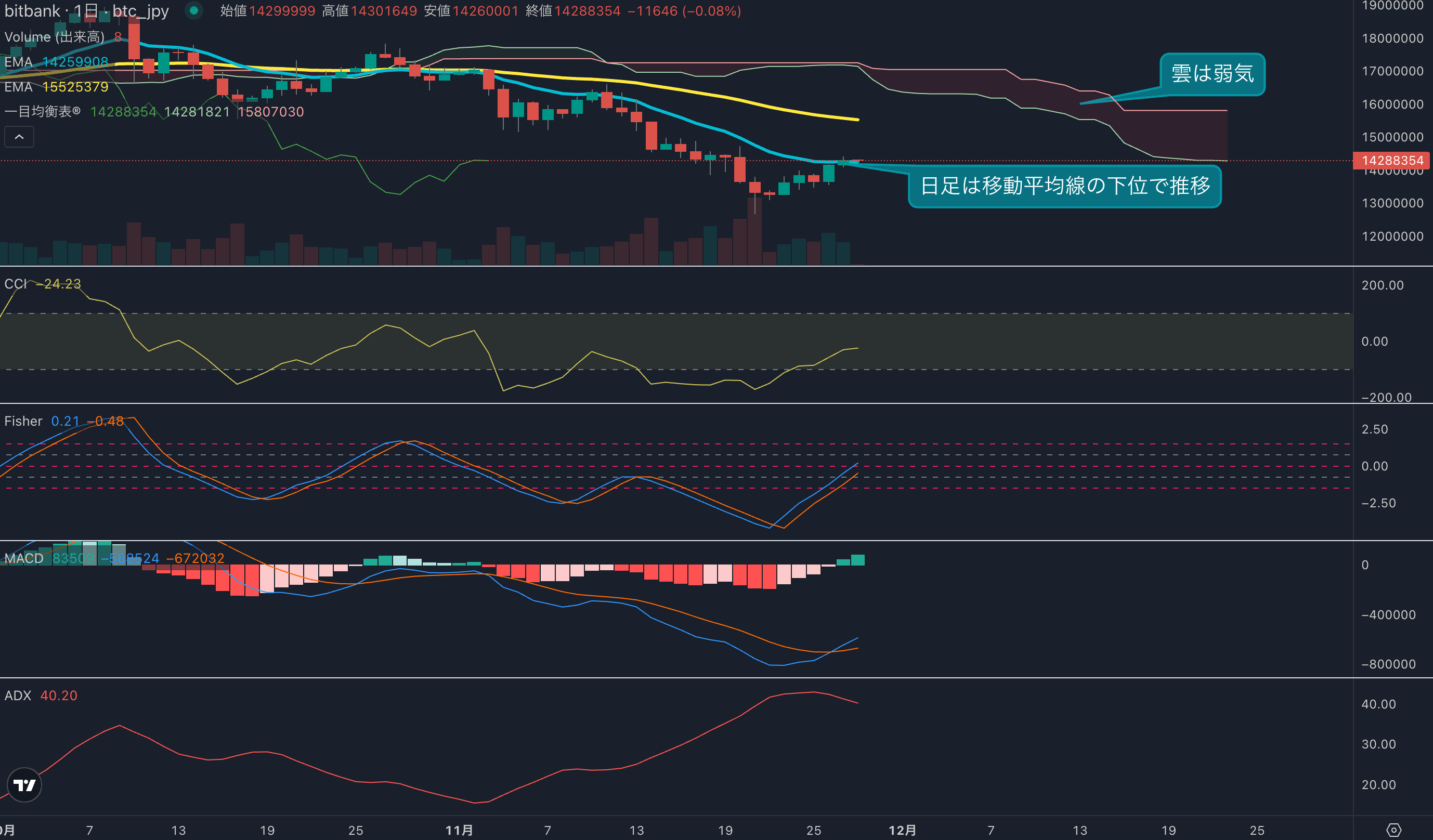
Task: Click the 19000000 price scale label
Action: point(1392,6)
